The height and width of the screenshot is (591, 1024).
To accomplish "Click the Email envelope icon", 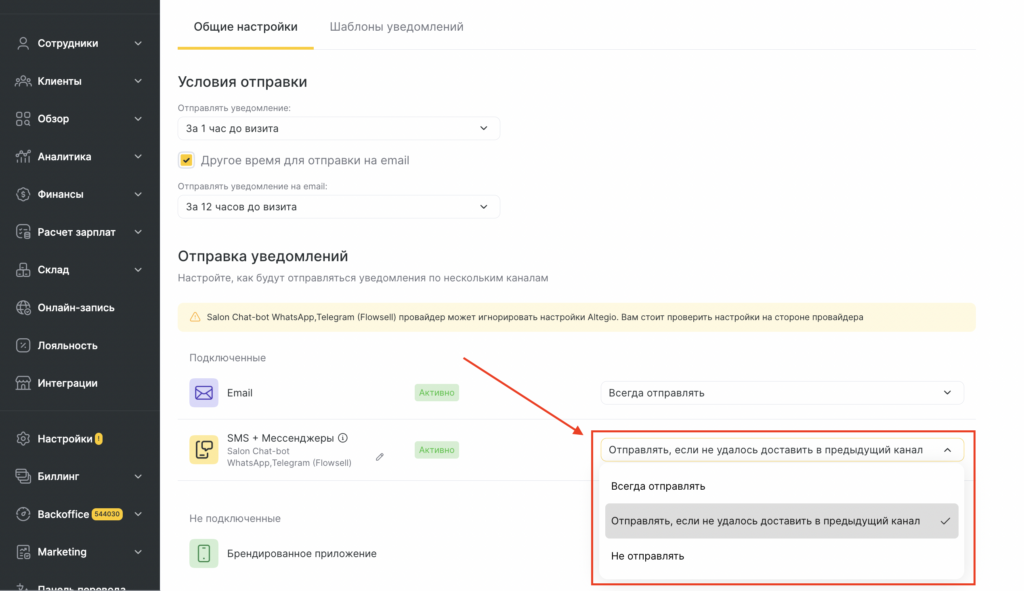I will tap(204, 392).
